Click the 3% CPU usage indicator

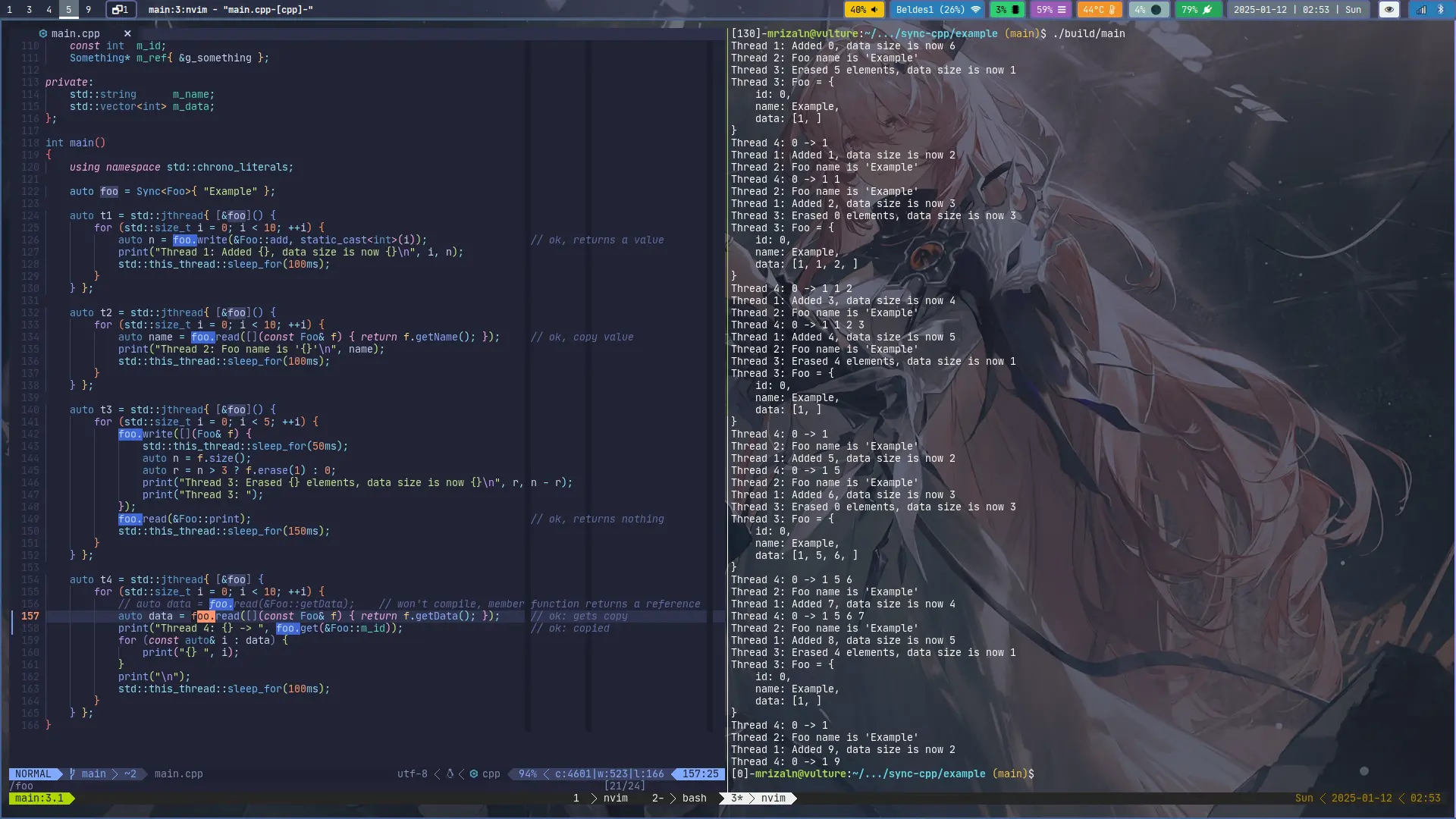click(x=1007, y=10)
